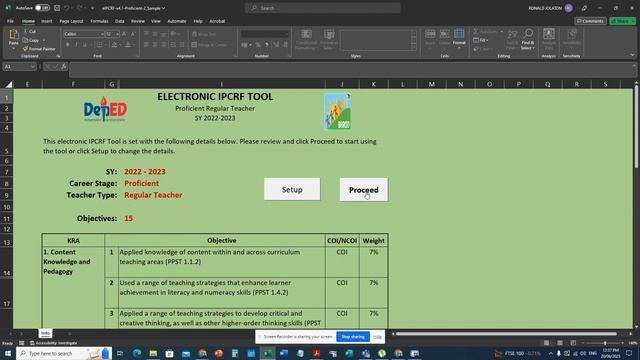Viewport: 640px width, 360px height.
Task: Click the Font Color icon
Action: pyautogui.click(x=128, y=44)
